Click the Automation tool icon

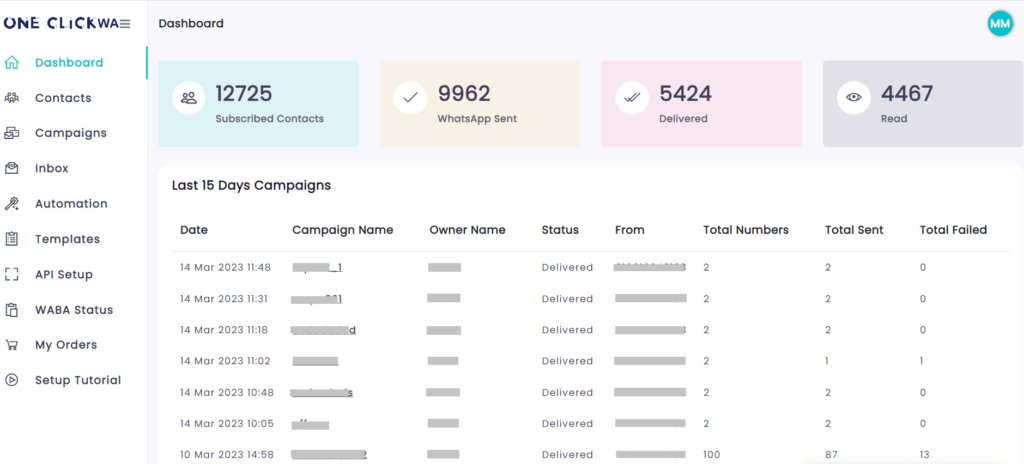[x=12, y=204]
